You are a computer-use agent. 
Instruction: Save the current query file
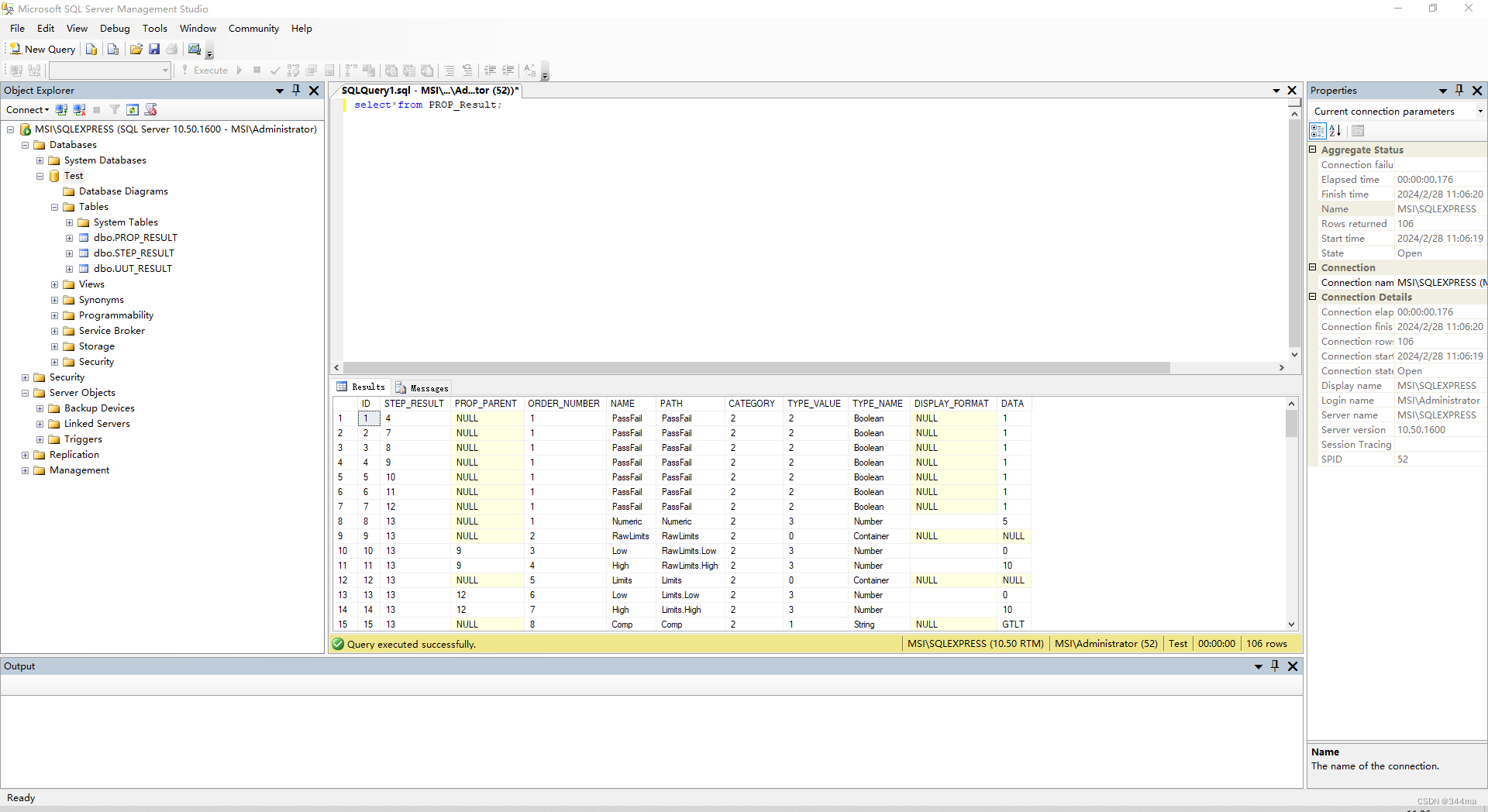tap(154, 49)
